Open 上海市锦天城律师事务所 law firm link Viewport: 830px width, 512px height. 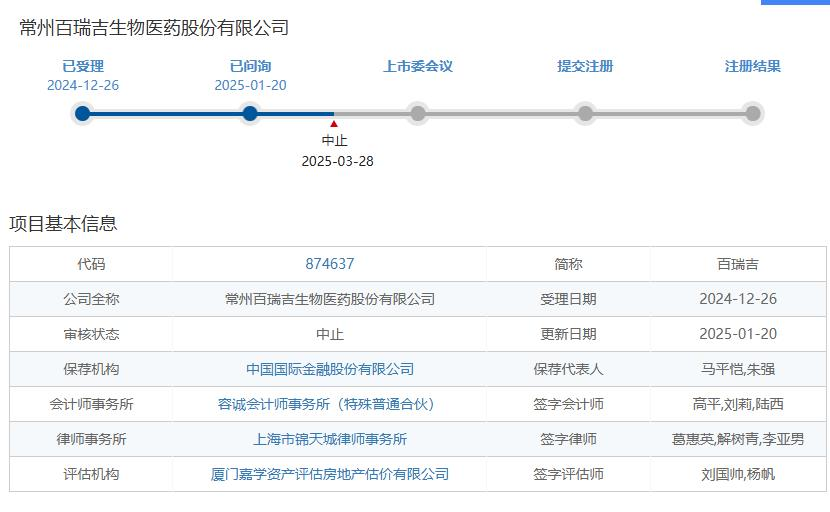click(x=329, y=439)
